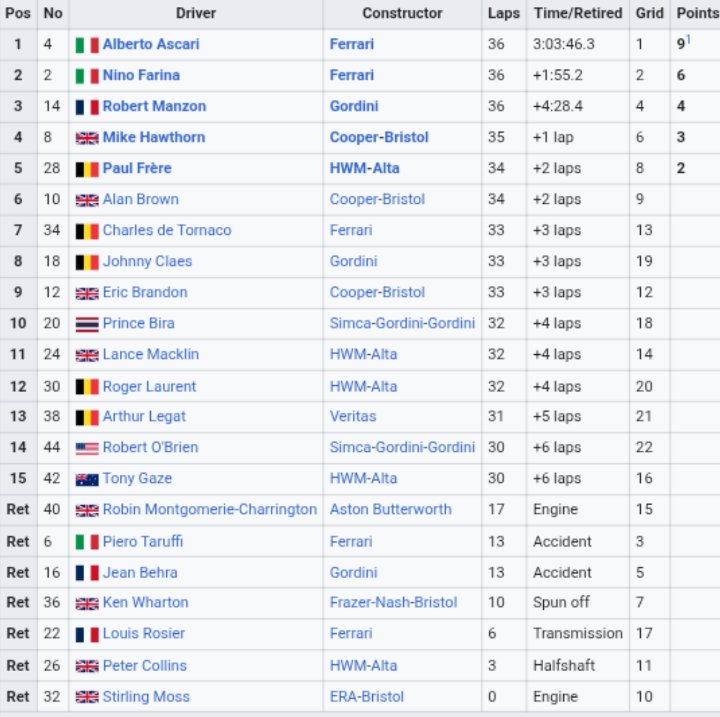Screen dimensions: 720x717
Task: Click the Thai flag beside Prince Bira
Action: pos(87,324)
